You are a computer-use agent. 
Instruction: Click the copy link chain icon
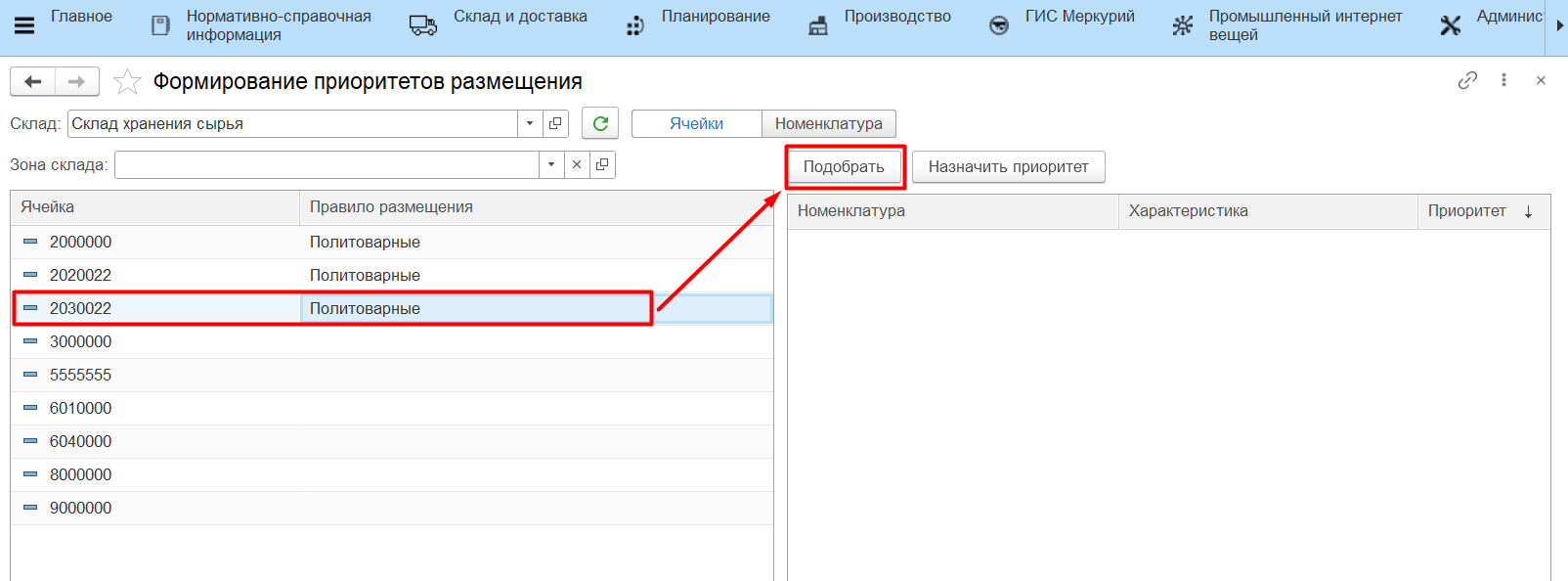click(x=1466, y=81)
